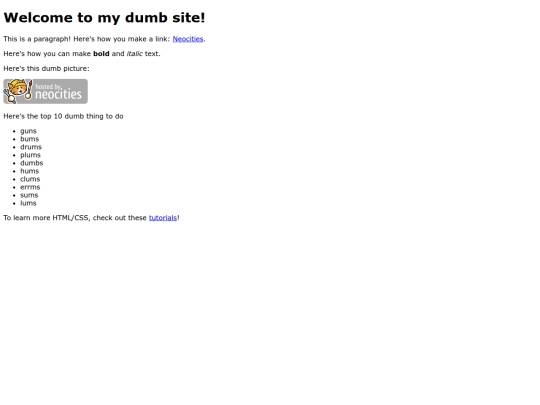Click the hosted by neocities badge image
The width and height of the screenshot is (540, 405).
click(45, 91)
